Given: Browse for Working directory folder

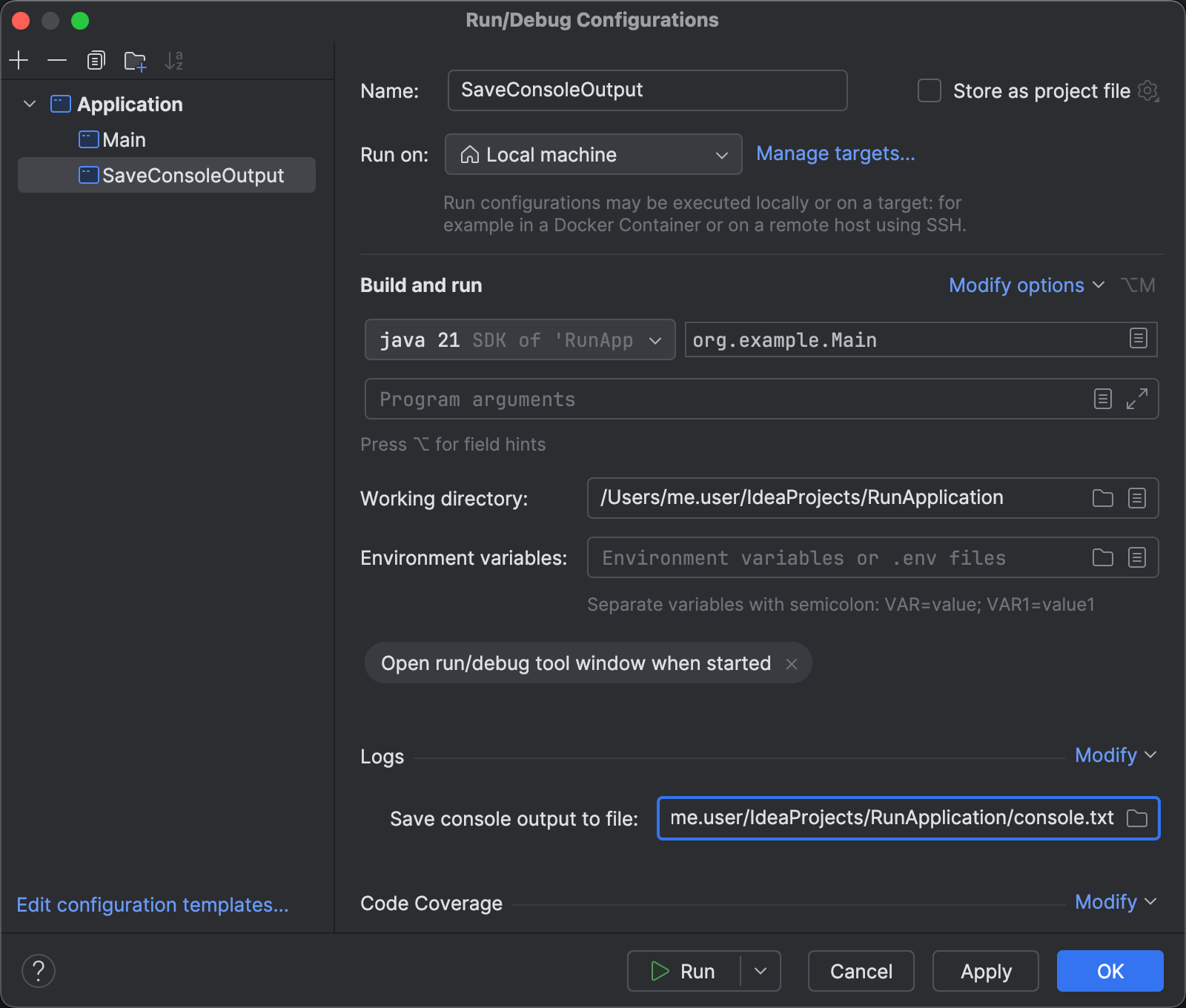Looking at the screenshot, I should [1102, 498].
